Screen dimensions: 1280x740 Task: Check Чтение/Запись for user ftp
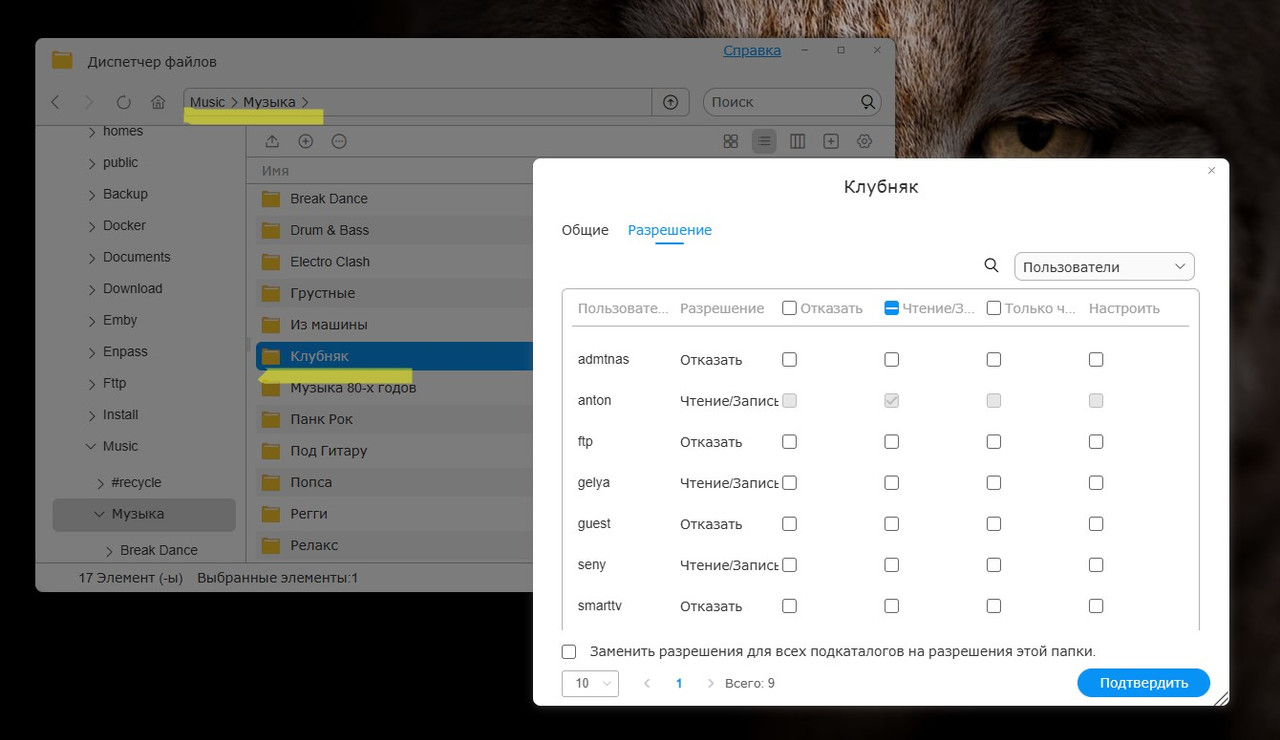pos(892,441)
